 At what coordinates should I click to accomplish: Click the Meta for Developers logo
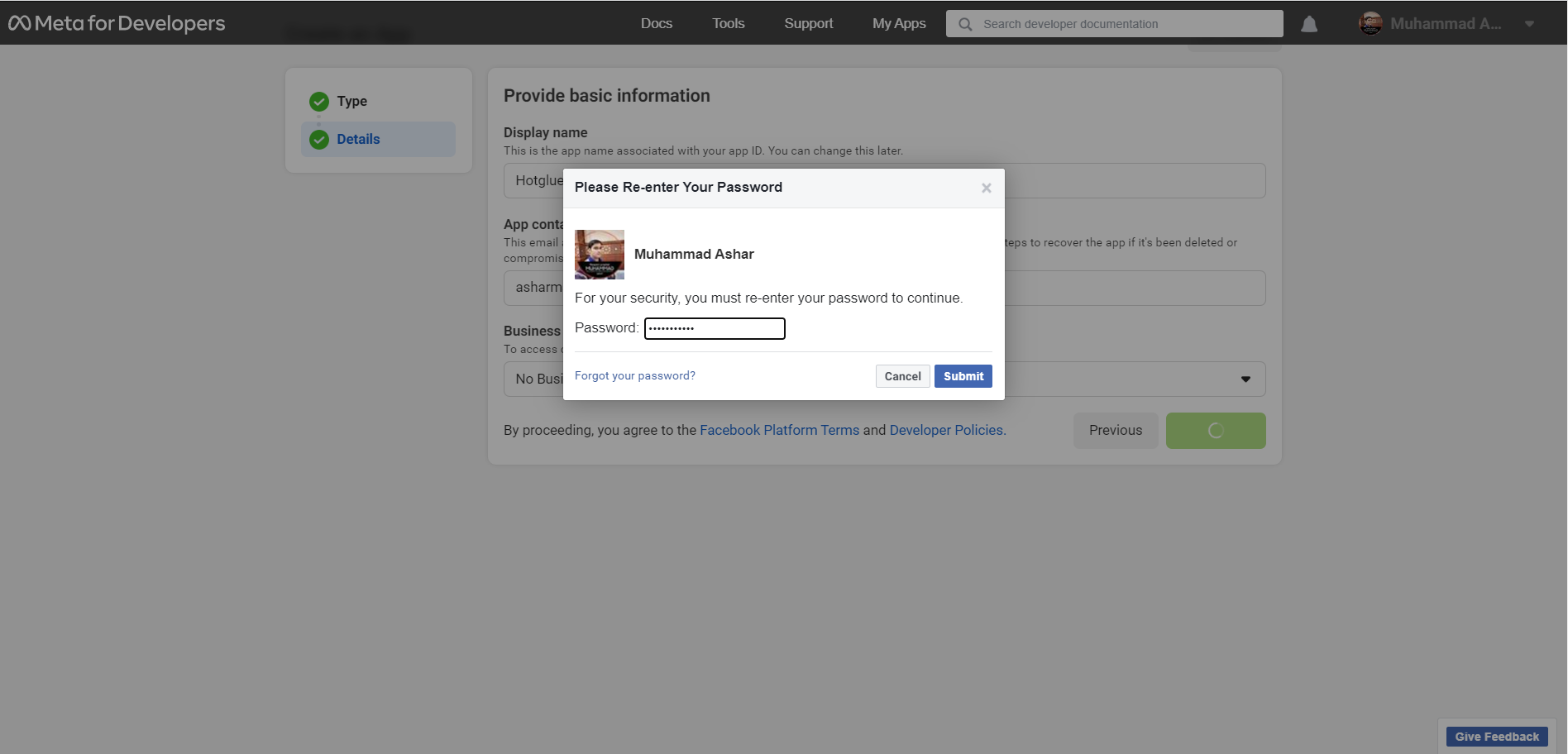click(117, 23)
